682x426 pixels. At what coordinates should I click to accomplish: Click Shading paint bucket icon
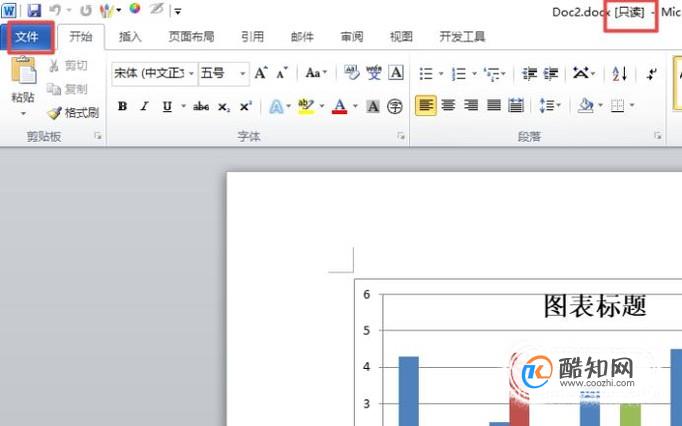click(585, 106)
